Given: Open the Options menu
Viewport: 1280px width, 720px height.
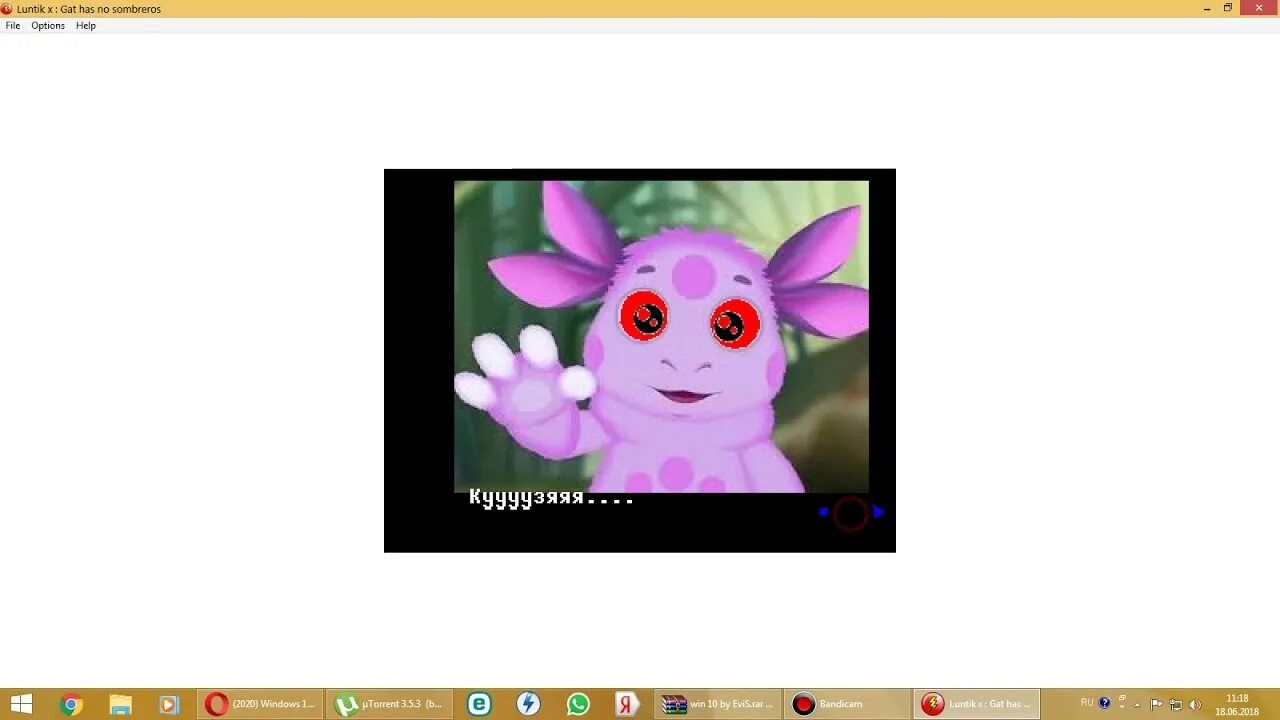Looking at the screenshot, I should click(x=48, y=26).
